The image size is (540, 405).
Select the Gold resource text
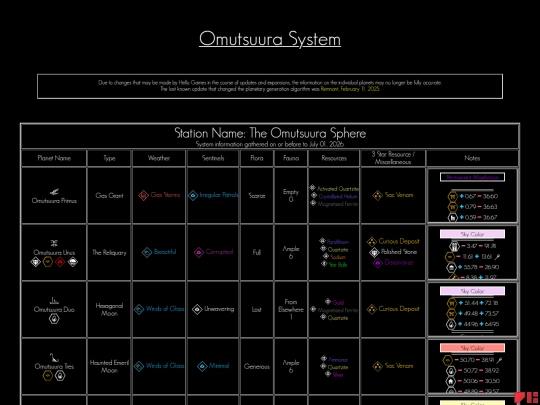(338, 303)
